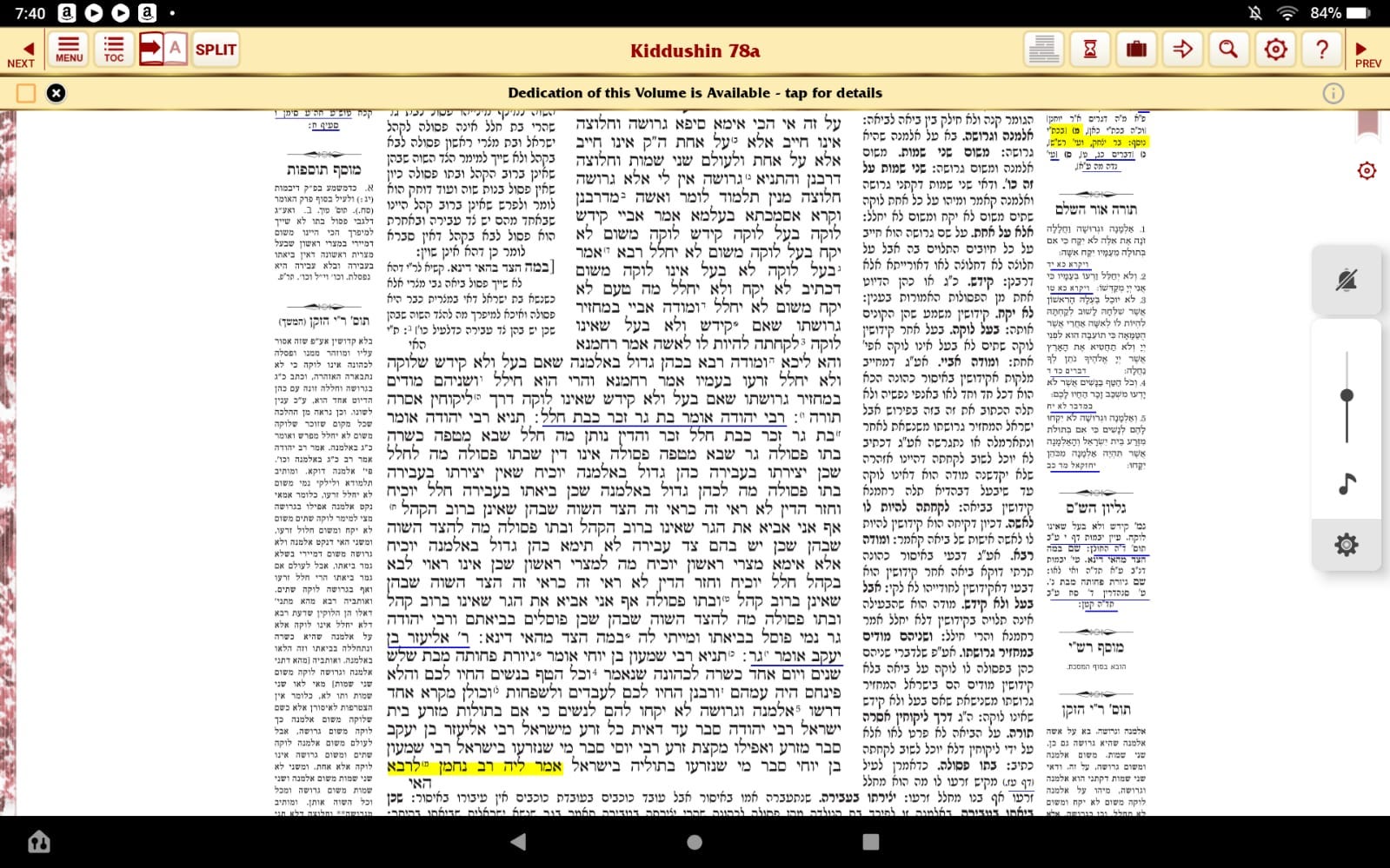
Task: Show info using the circled i icon
Action: coord(1333,93)
